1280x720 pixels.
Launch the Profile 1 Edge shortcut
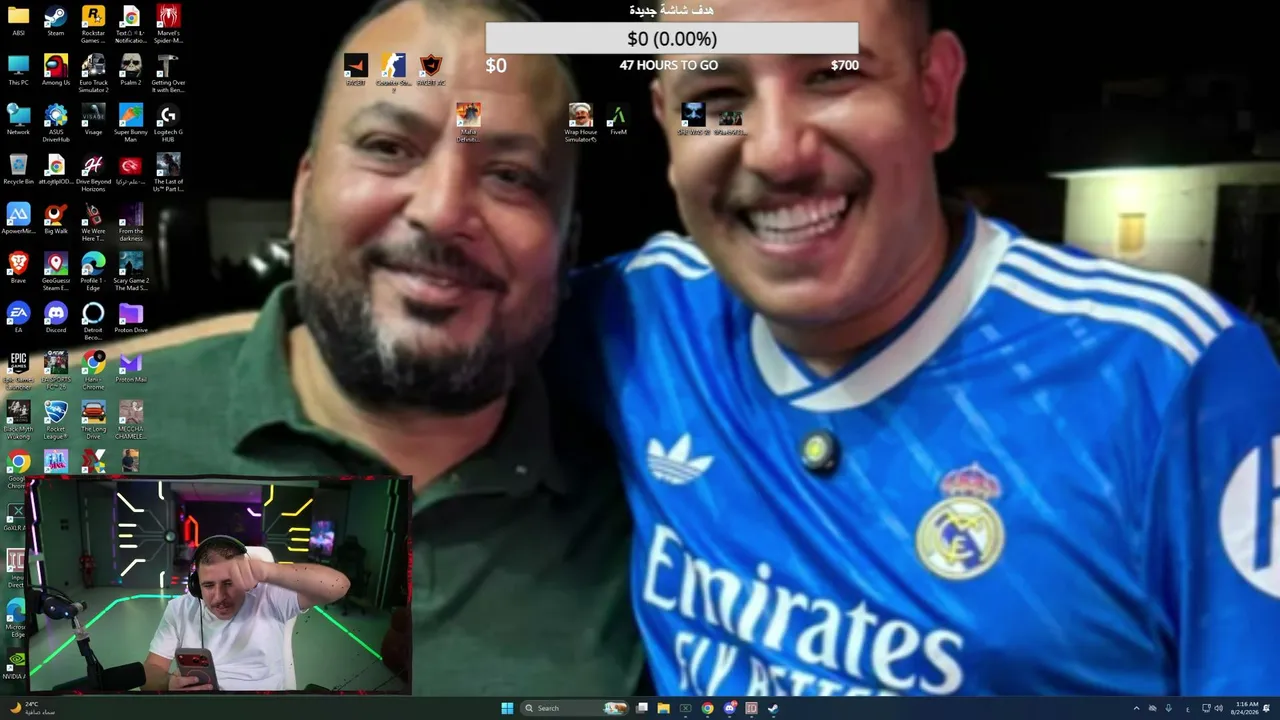click(93, 271)
